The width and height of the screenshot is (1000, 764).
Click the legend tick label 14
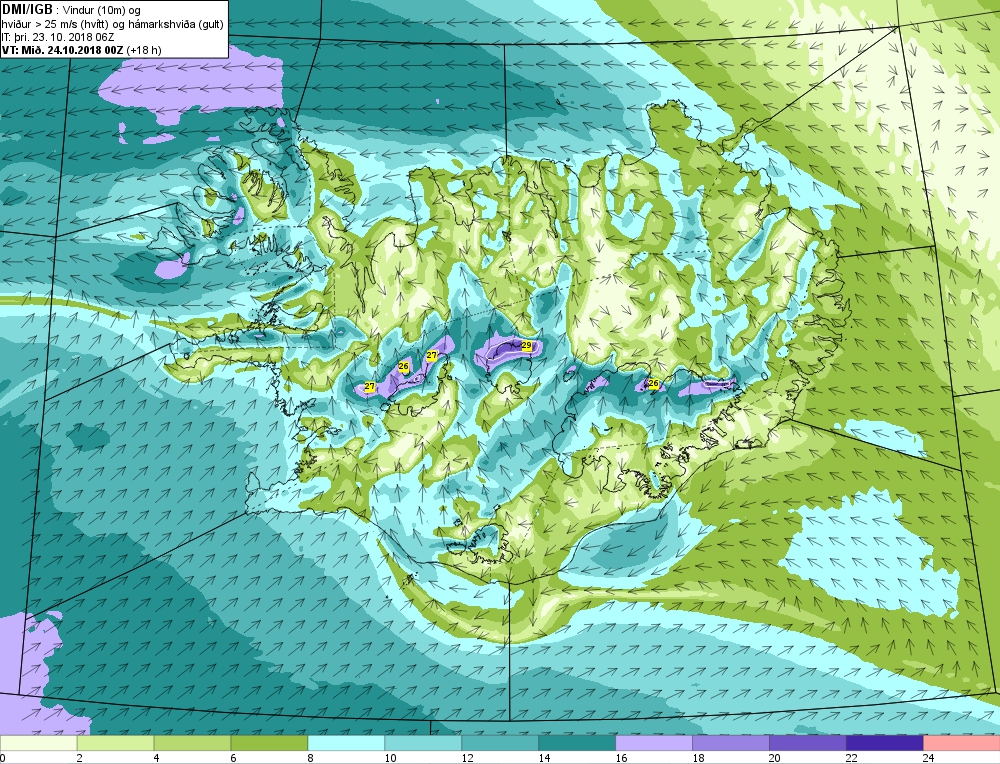point(545,758)
